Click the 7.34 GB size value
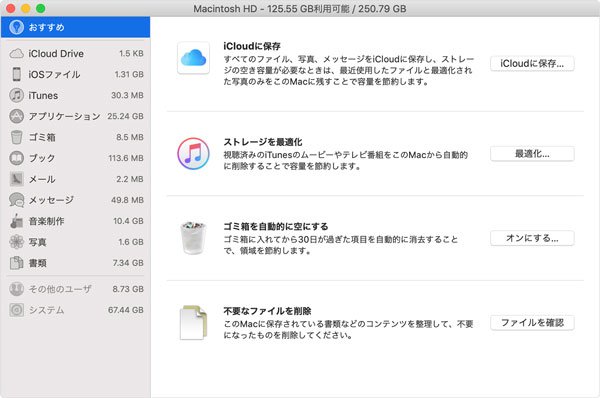Image resolution: width=600 pixels, height=398 pixels. click(128, 263)
